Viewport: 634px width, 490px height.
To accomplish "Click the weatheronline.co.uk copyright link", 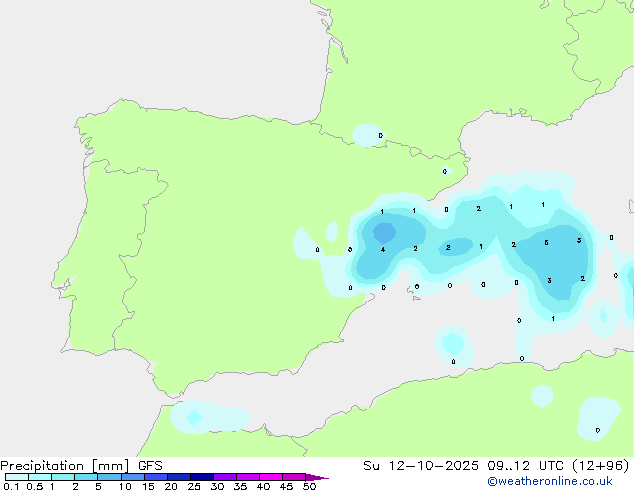I will click(550, 481).
